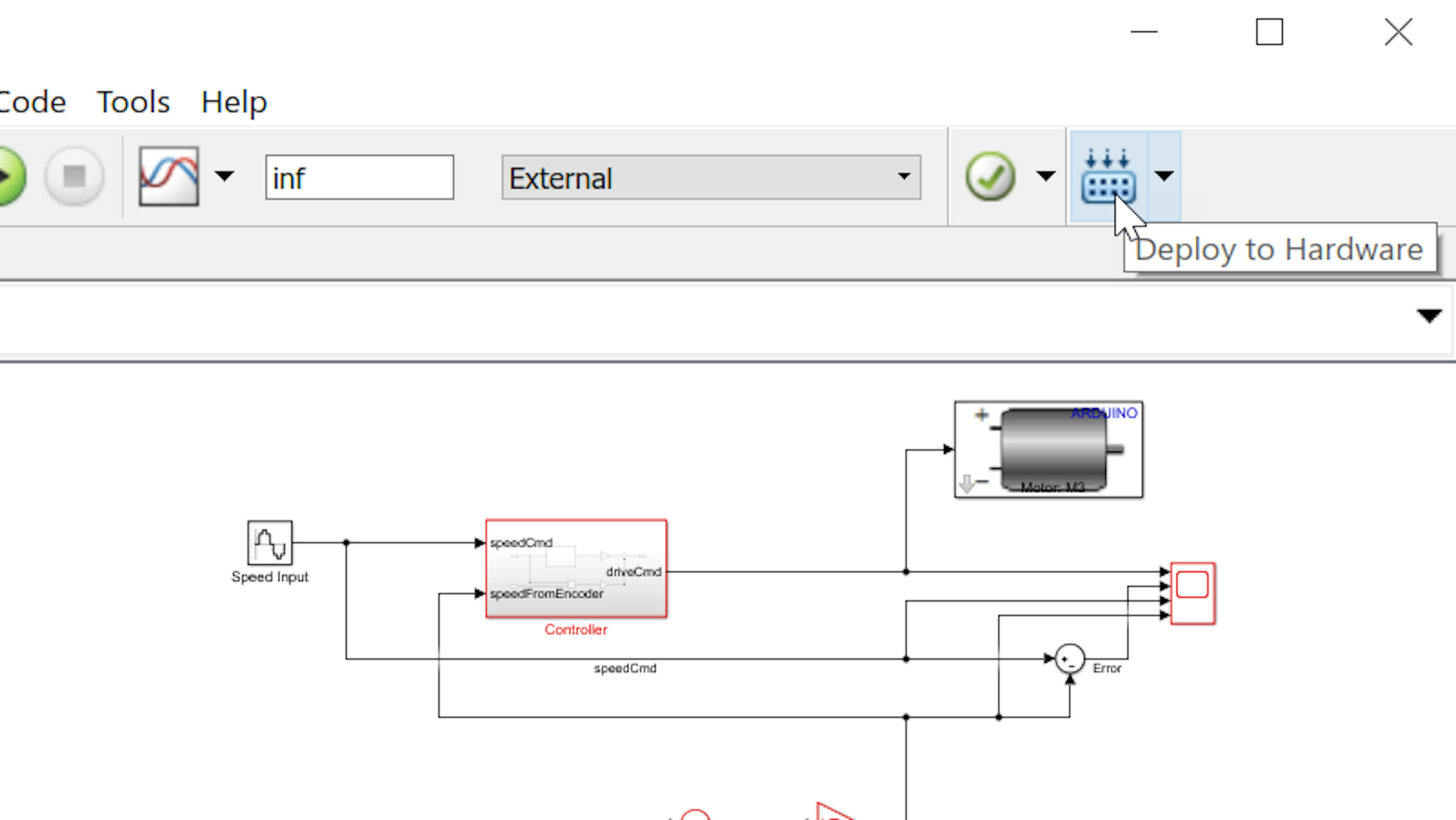Open the Tools menu
Screen dimensions: 1456x820
[133, 102]
